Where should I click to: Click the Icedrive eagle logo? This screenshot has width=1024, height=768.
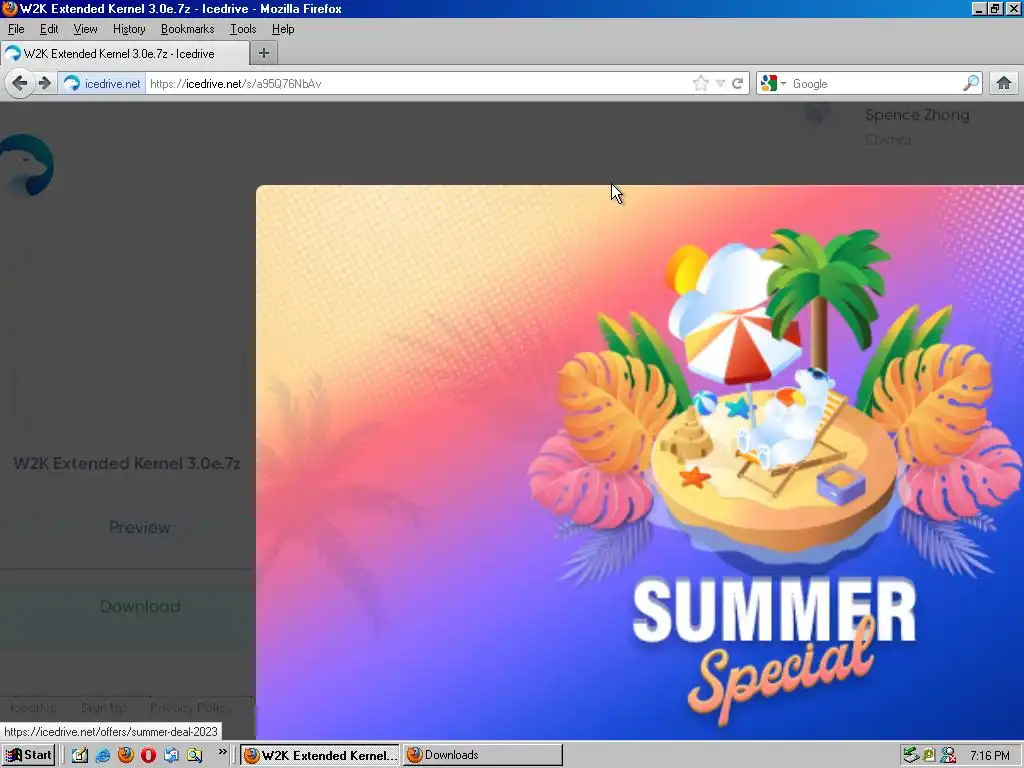pyautogui.click(x=27, y=165)
